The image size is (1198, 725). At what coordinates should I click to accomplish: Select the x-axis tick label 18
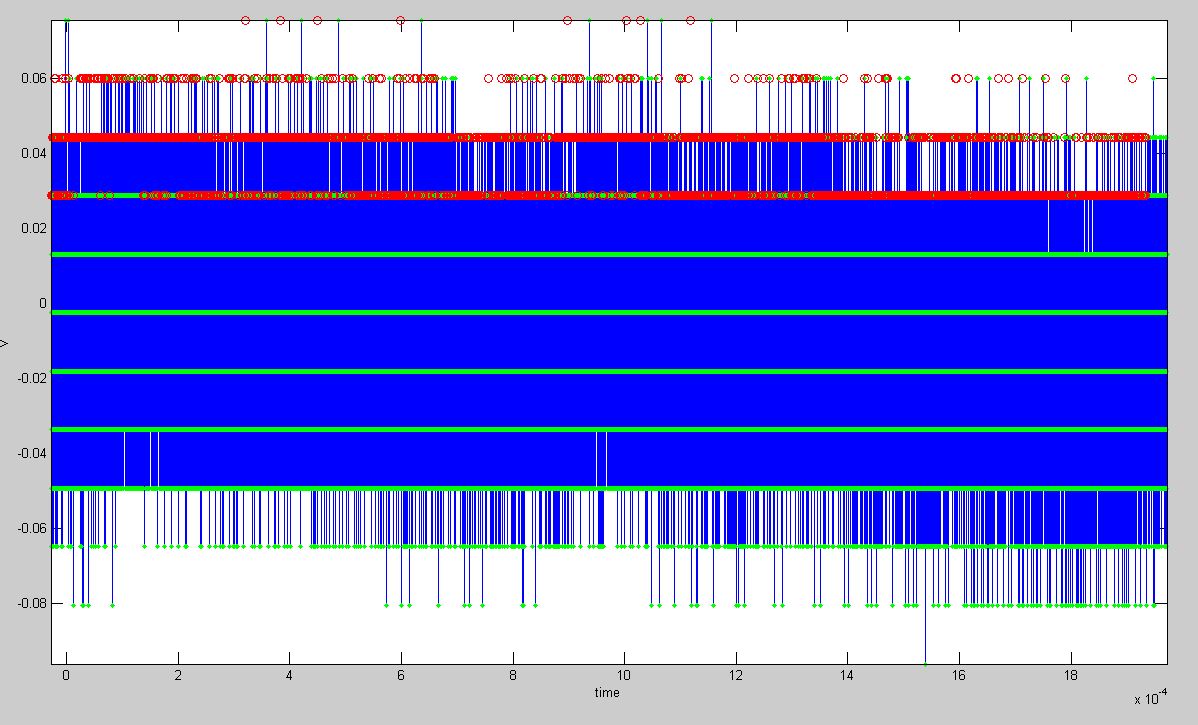click(x=1071, y=675)
